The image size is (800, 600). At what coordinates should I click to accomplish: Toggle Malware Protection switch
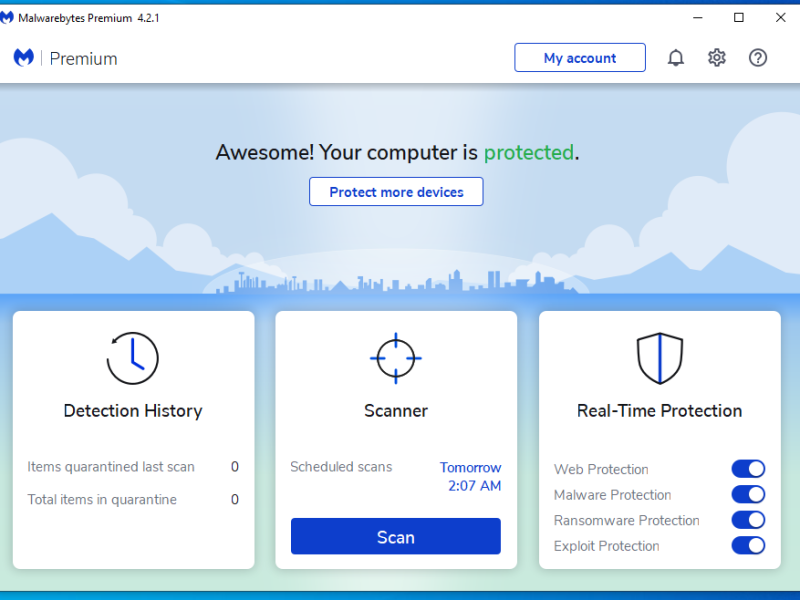748,494
